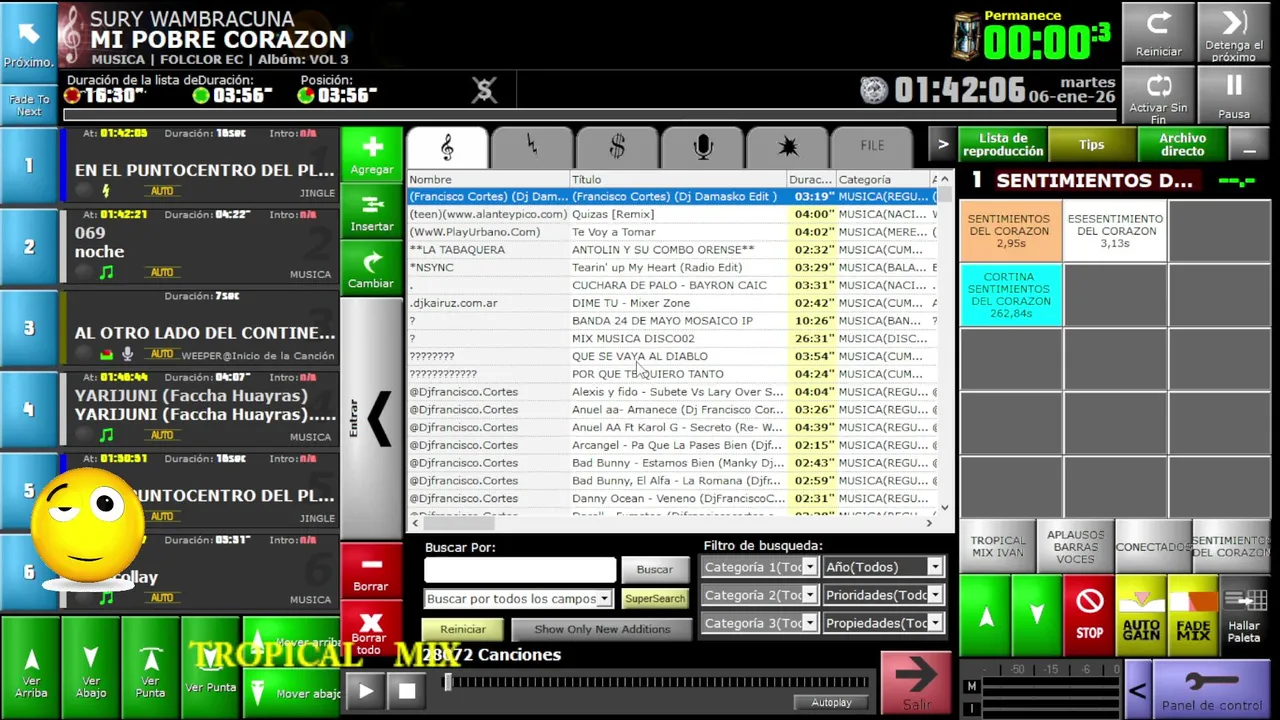Screen dimensions: 1280x720
Task: Open the dollar sign commercials tab
Action: tap(617, 147)
